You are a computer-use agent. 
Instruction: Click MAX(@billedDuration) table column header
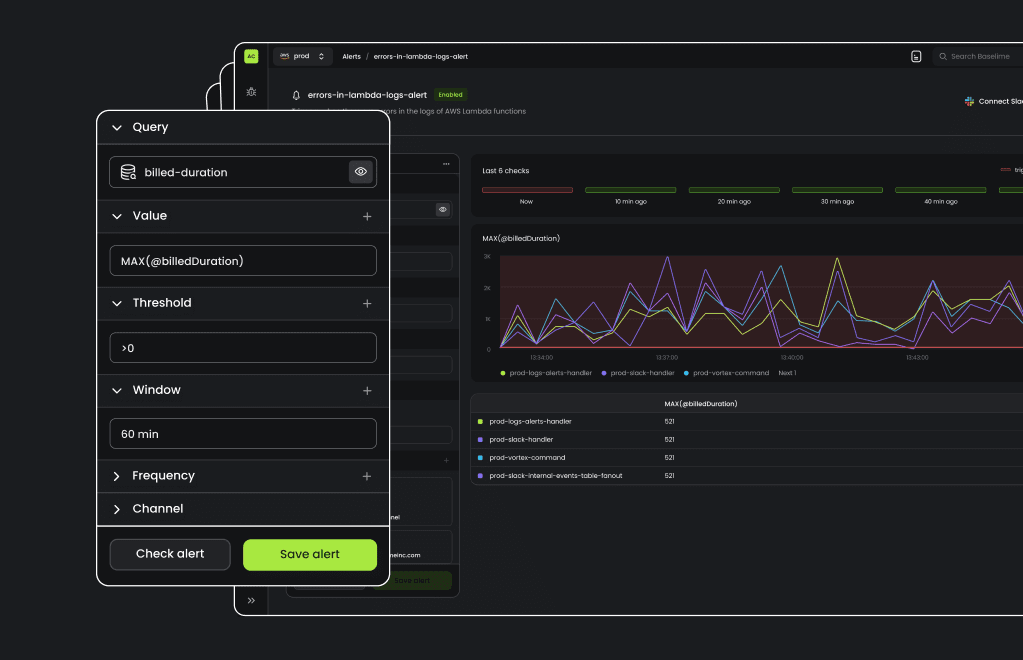(701, 404)
